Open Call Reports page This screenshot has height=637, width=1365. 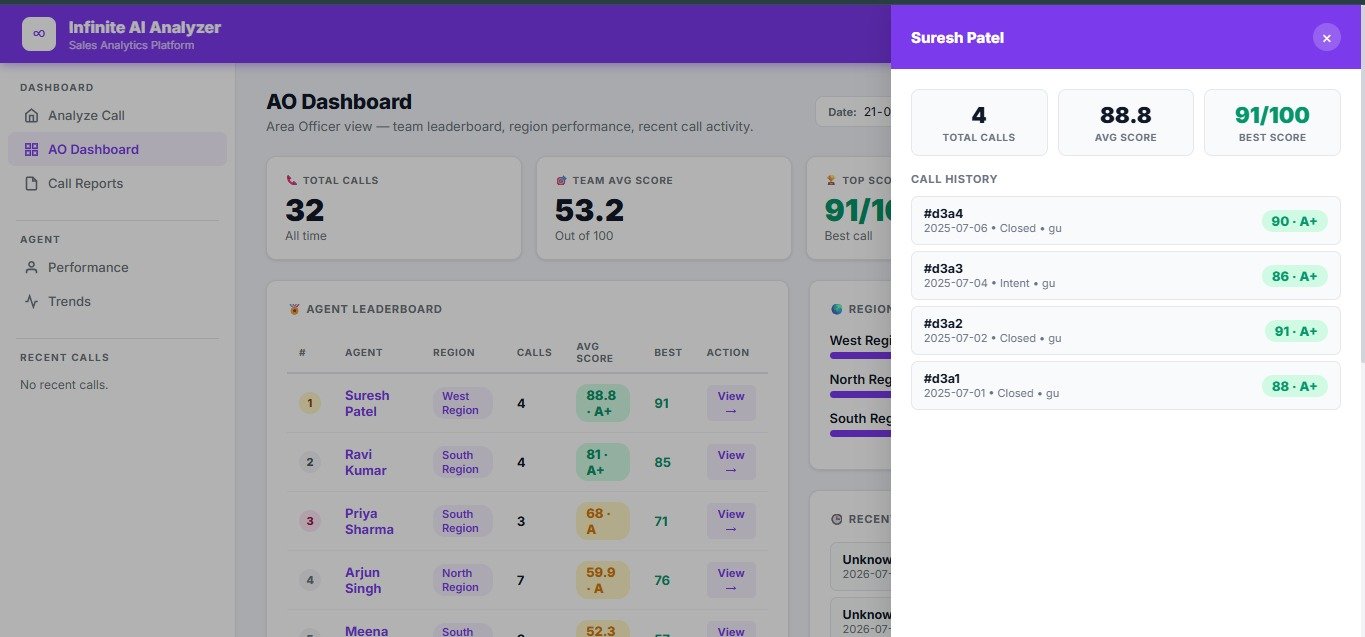pyautogui.click(x=117, y=183)
